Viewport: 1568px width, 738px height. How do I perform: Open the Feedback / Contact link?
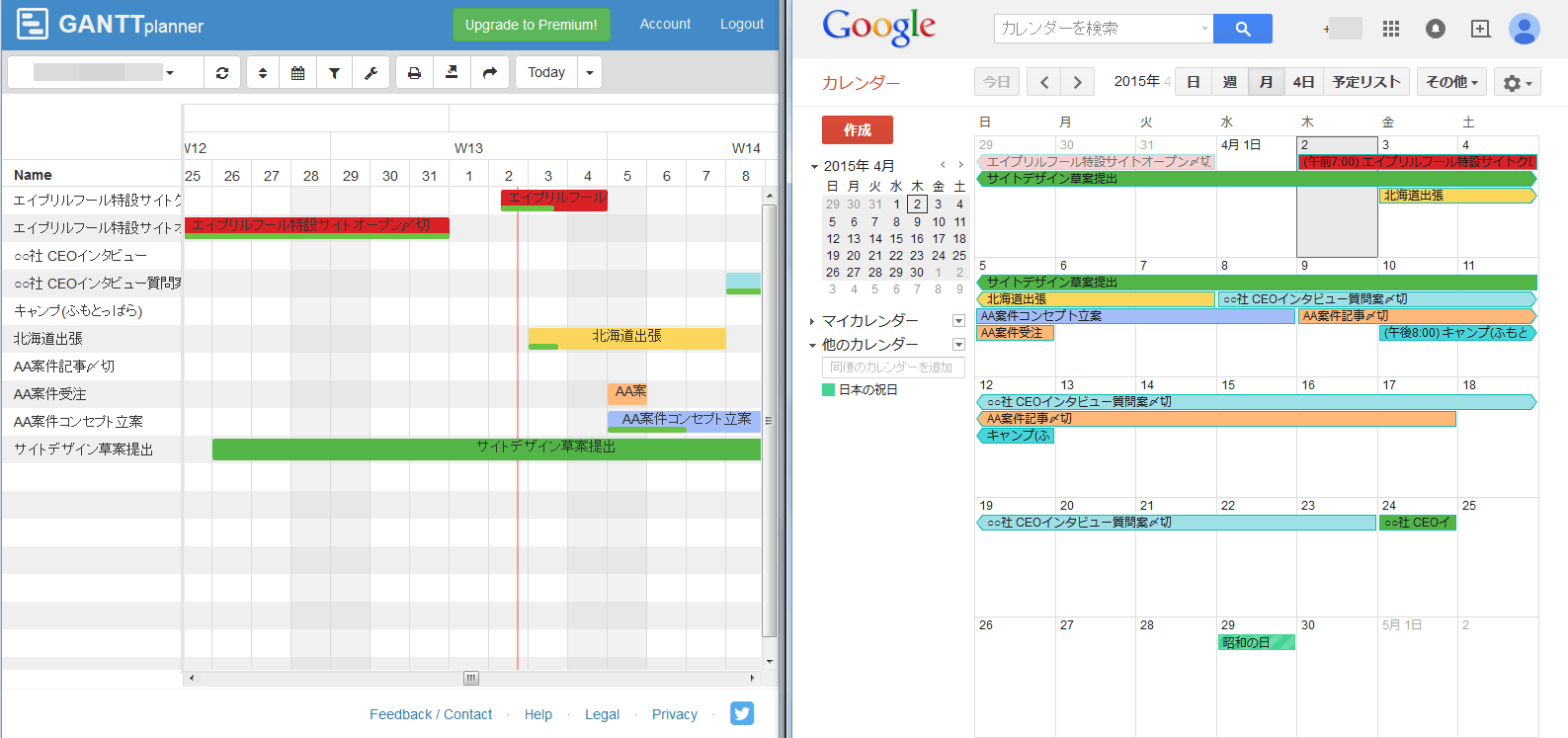pos(431,714)
